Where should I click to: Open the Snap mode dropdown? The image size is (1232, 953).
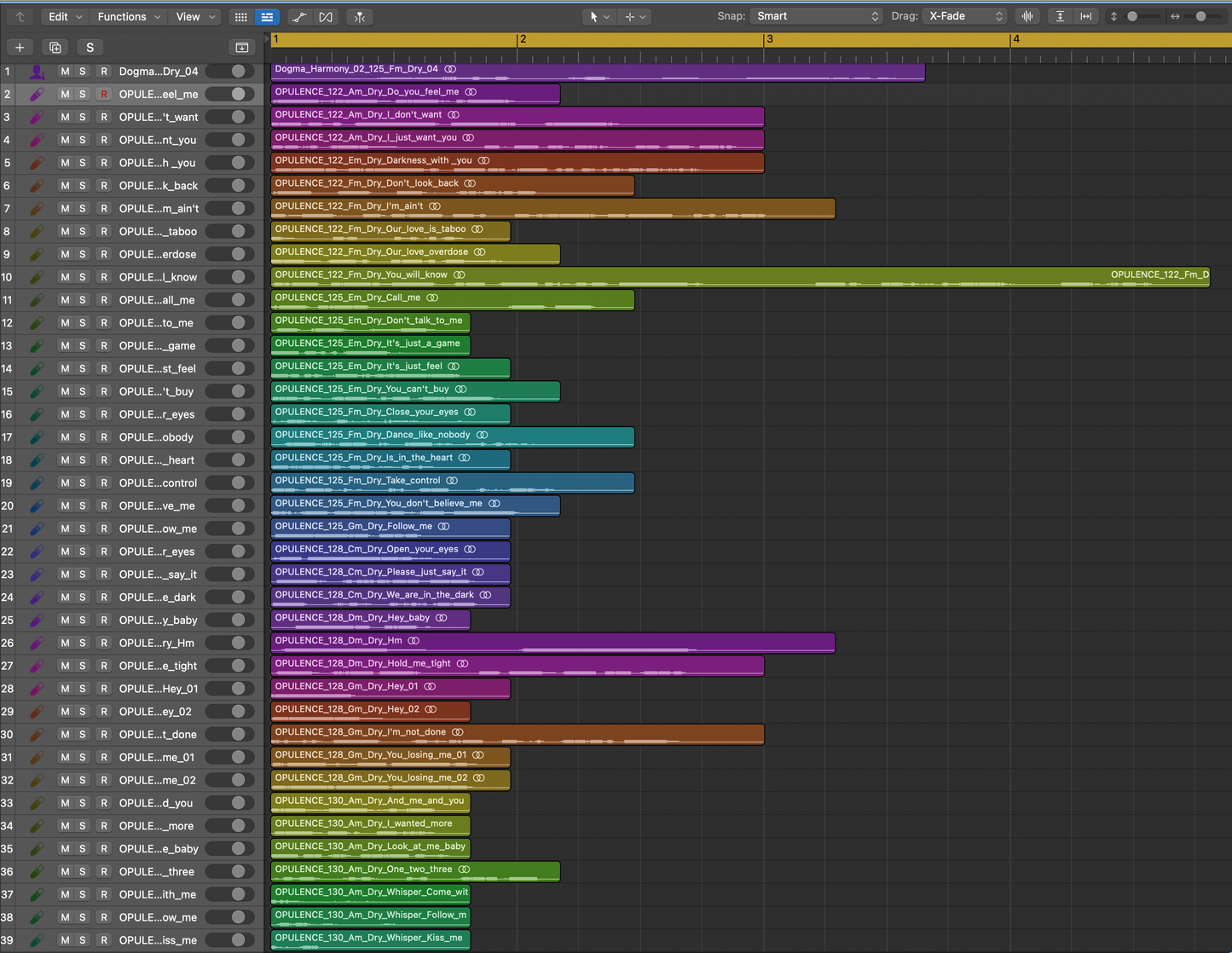817,16
